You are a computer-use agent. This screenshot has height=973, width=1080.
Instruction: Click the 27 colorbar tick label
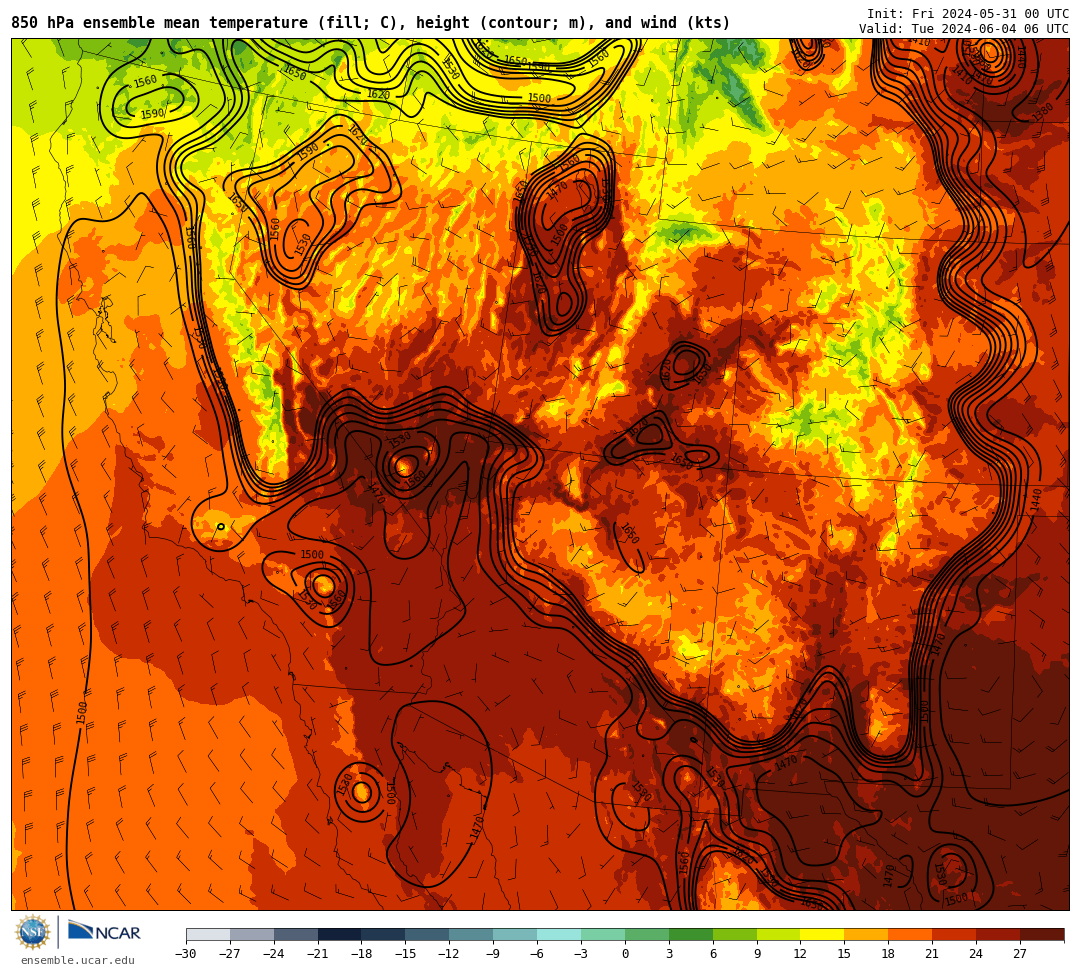point(1020,954)
